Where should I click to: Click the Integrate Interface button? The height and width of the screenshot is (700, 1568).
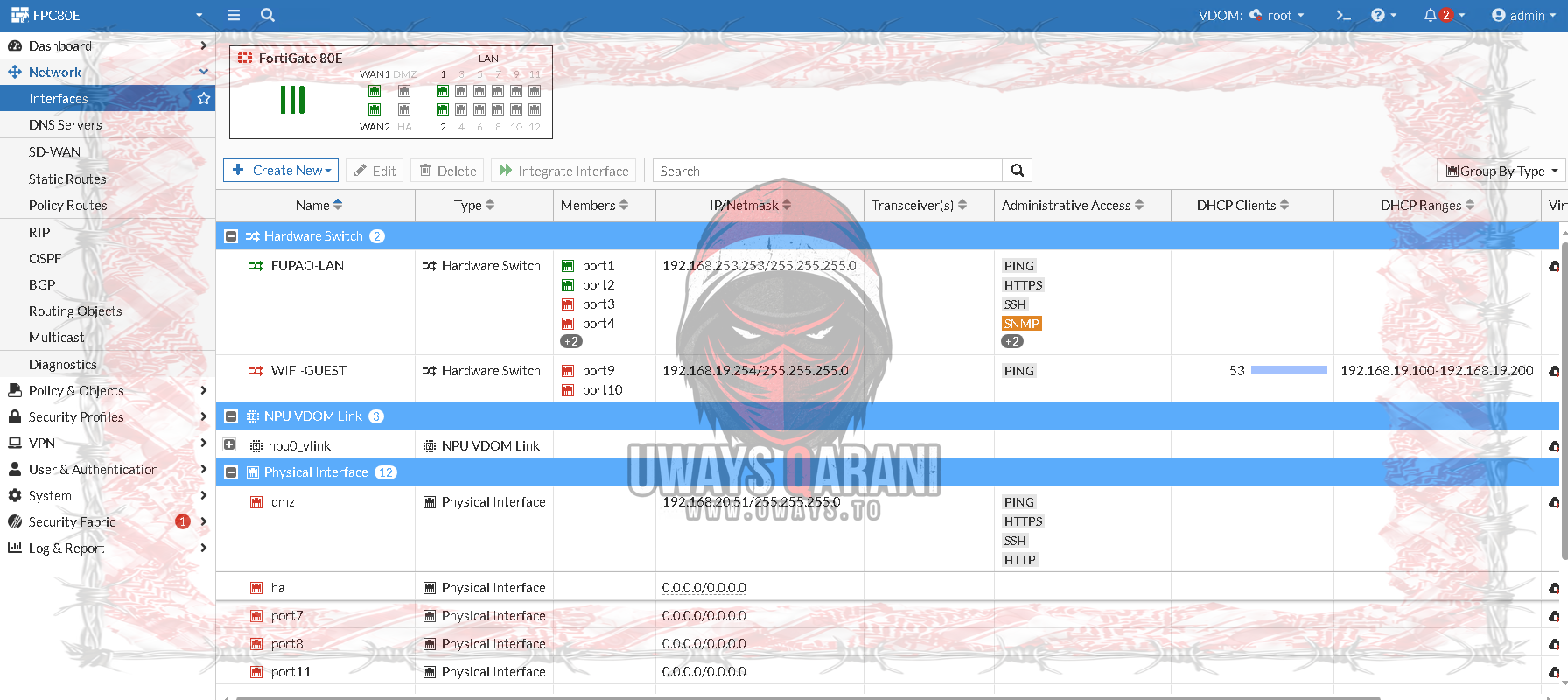(x=564, y=171)
